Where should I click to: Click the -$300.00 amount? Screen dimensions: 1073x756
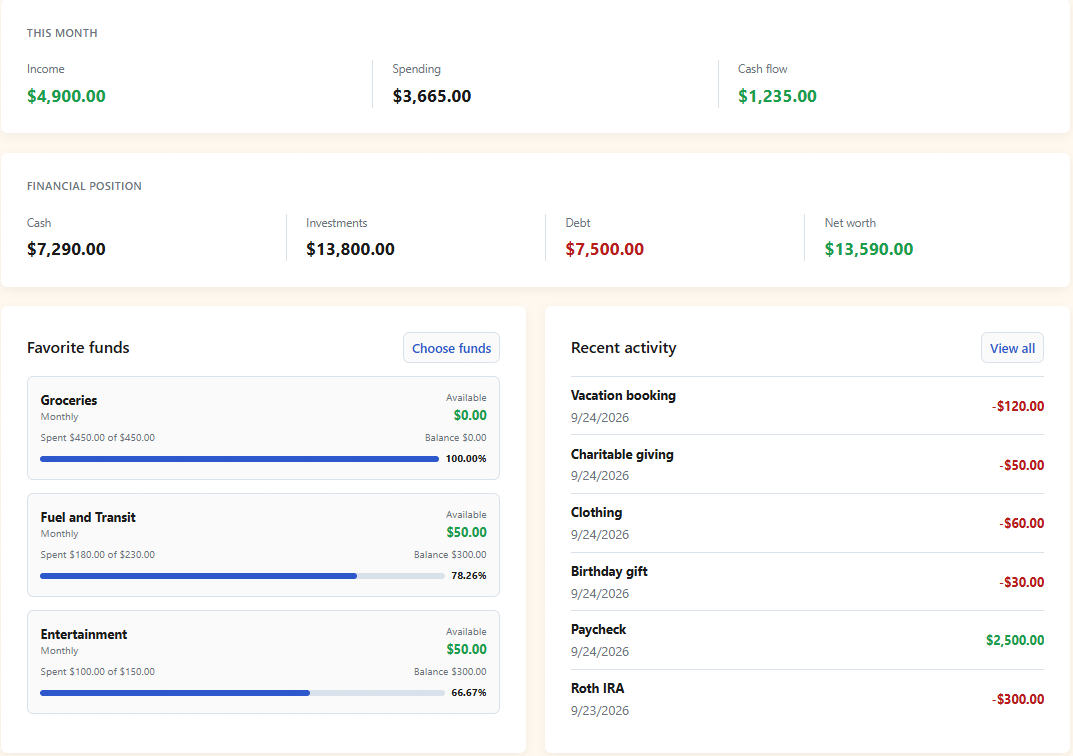(1018, 699)
